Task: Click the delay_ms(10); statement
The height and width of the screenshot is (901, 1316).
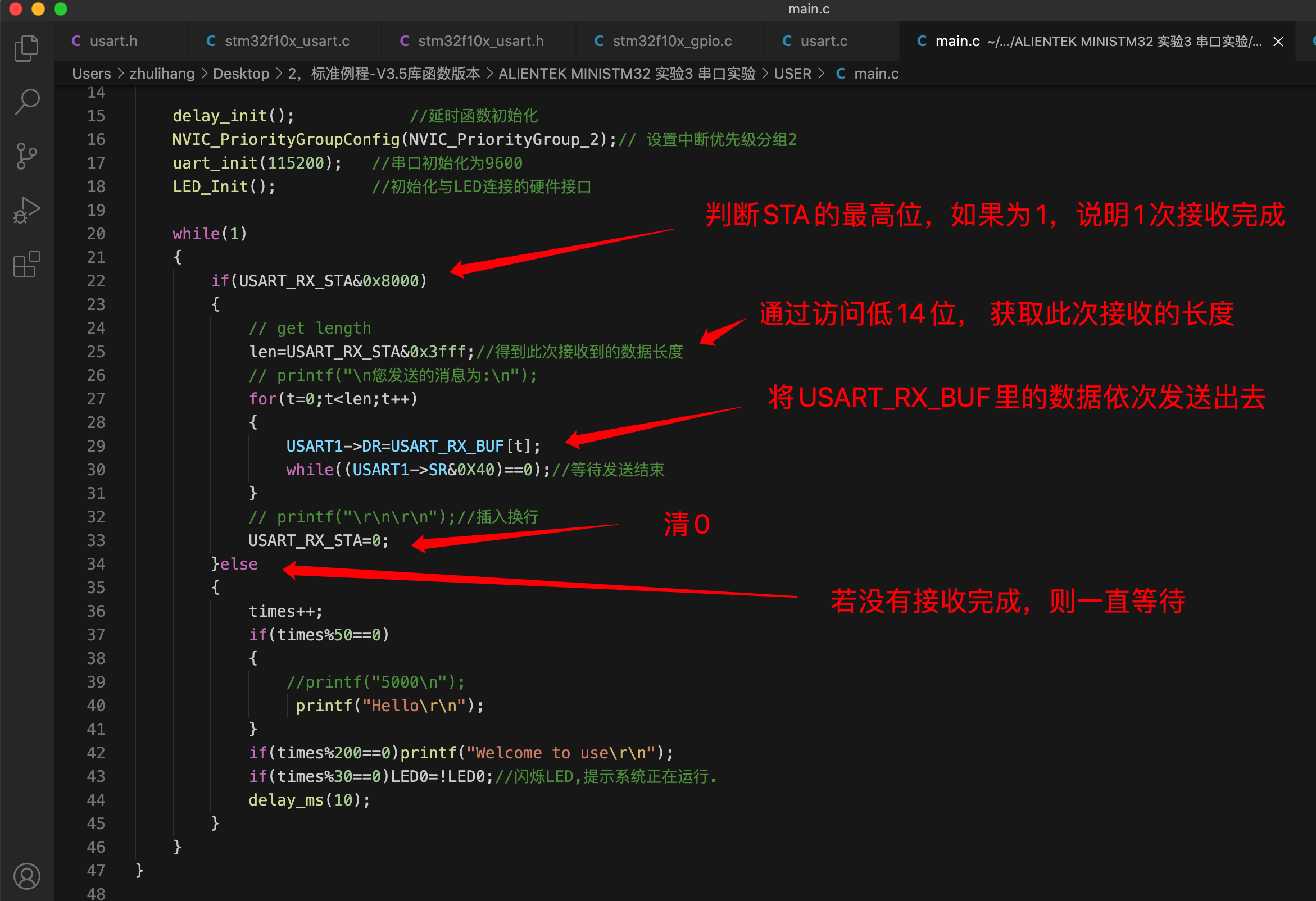Action: tap(309, 800)
